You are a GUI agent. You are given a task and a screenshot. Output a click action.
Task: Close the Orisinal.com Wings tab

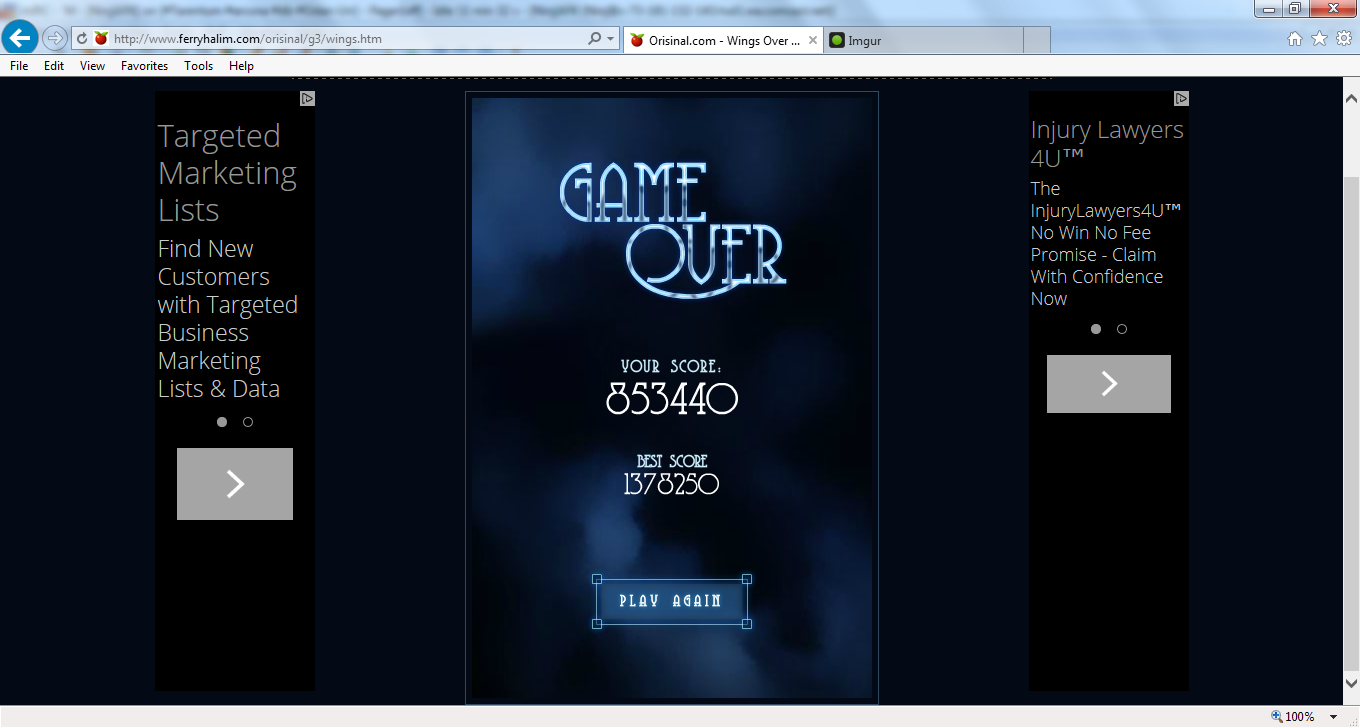click(x=813, y=41)
